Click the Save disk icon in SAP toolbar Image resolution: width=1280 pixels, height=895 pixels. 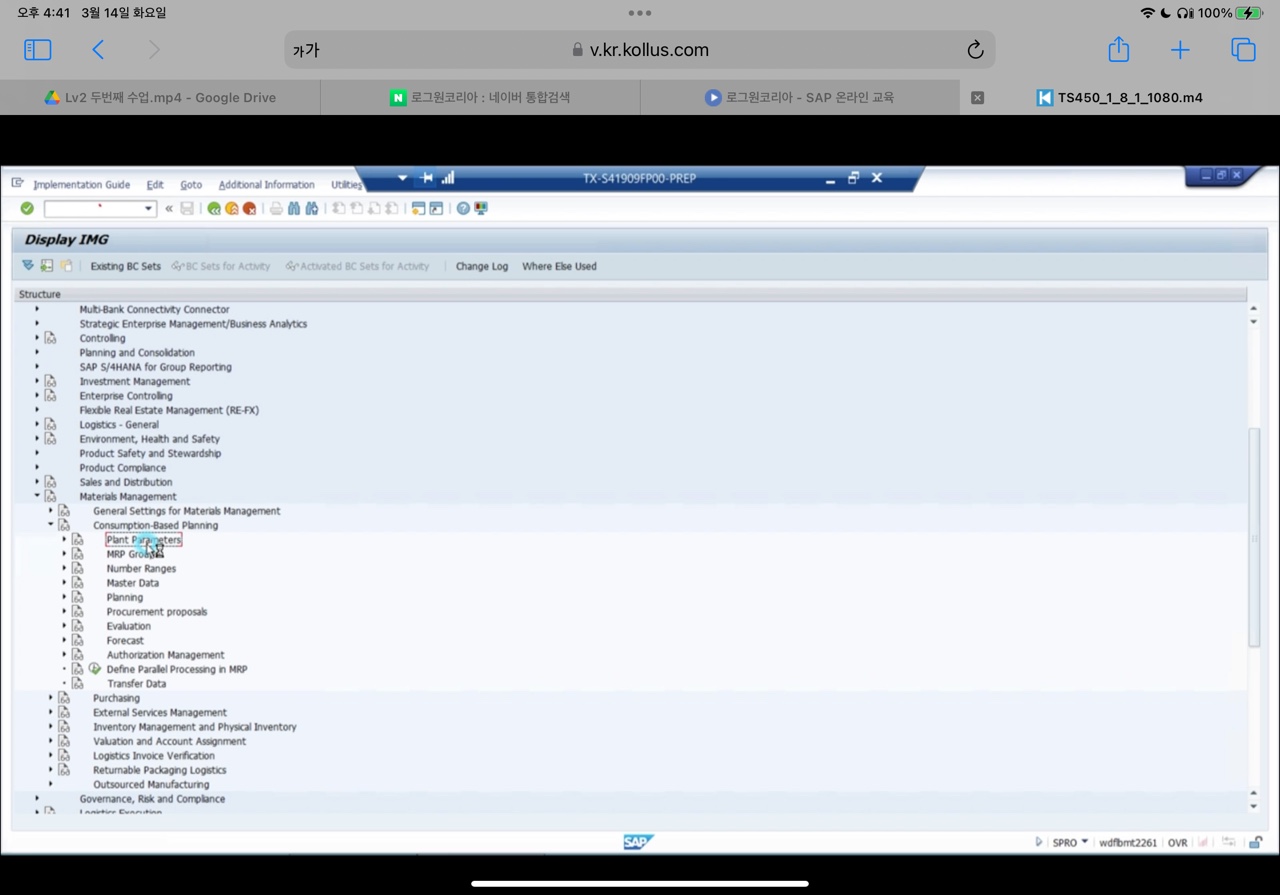[187, 208]
